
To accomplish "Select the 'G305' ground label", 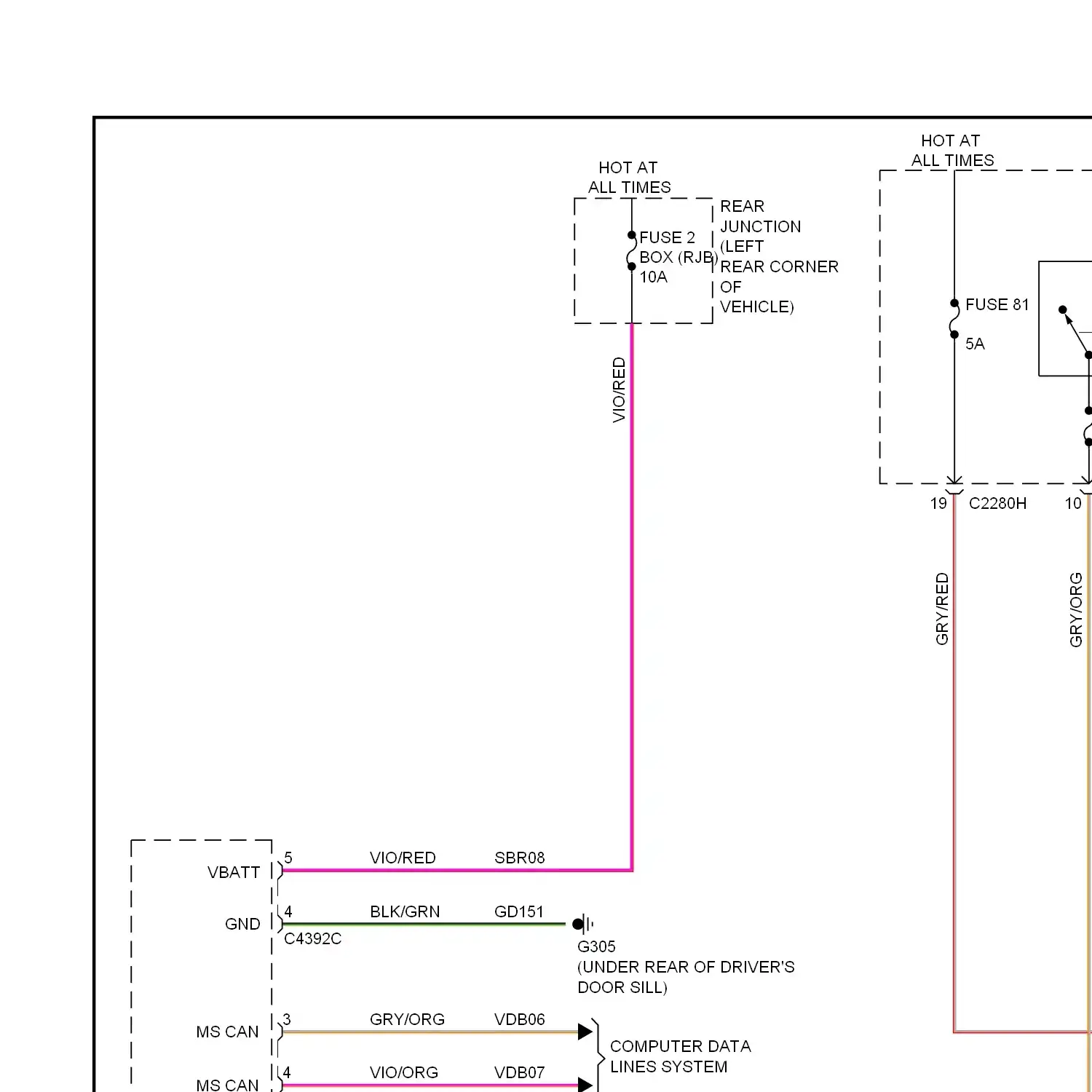I will 596,946.
